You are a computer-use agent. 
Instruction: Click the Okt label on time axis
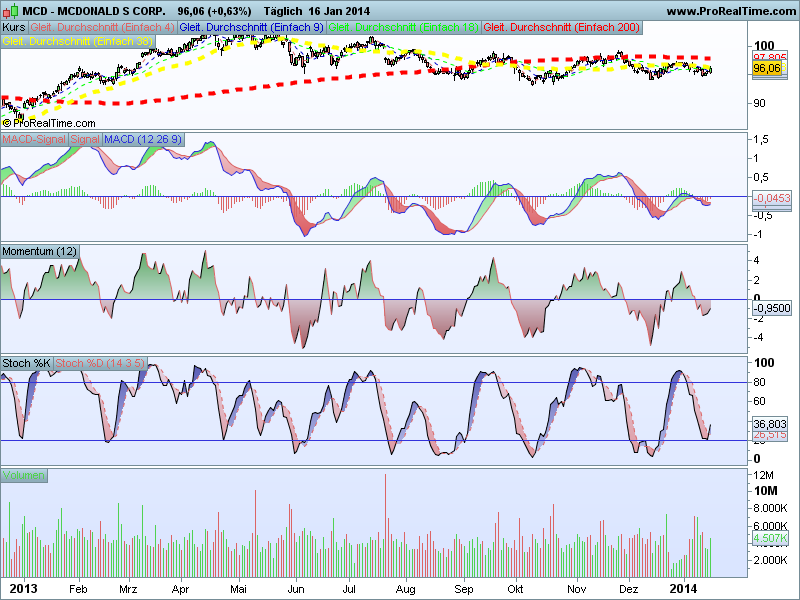(x=515, y=589)
